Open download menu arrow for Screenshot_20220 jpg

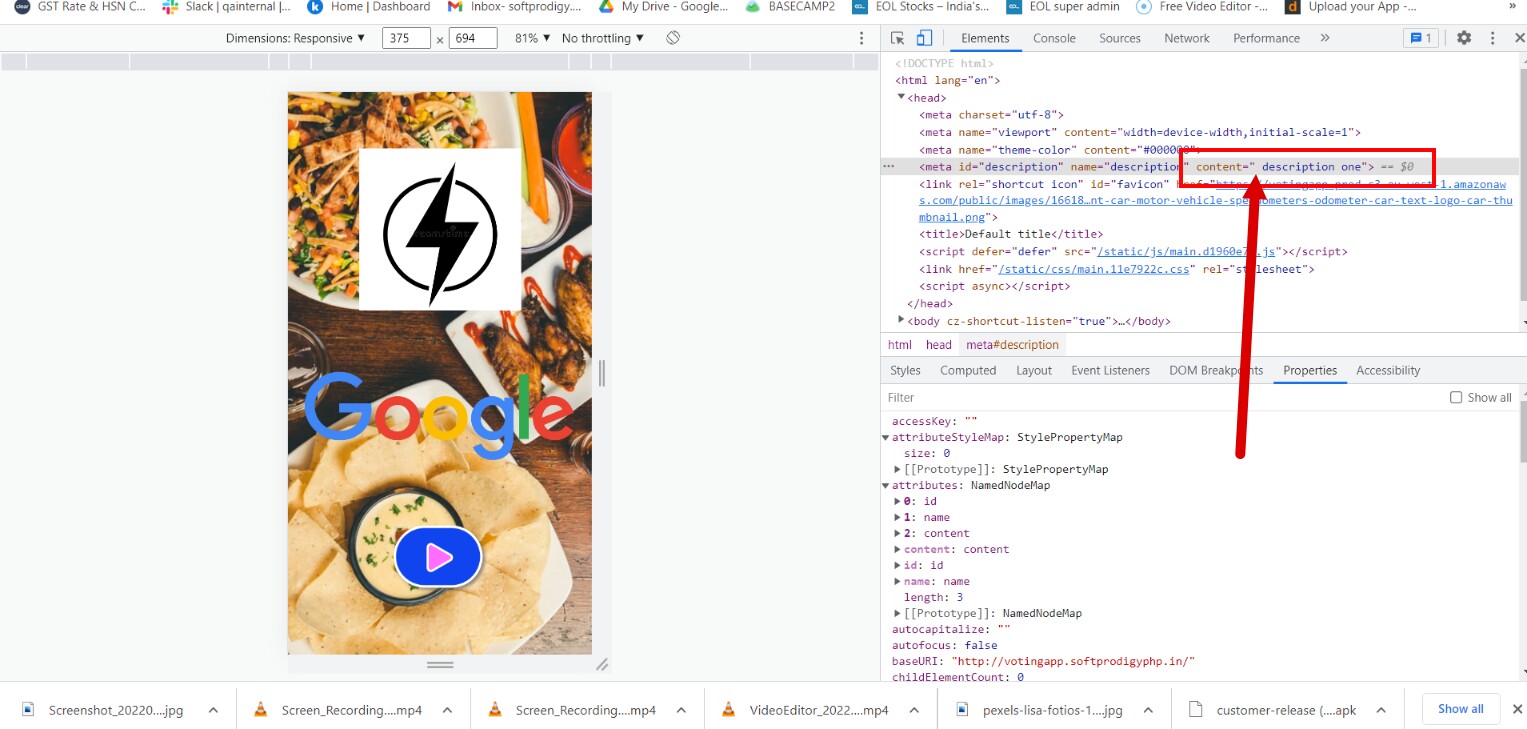(x=213, y=710)
